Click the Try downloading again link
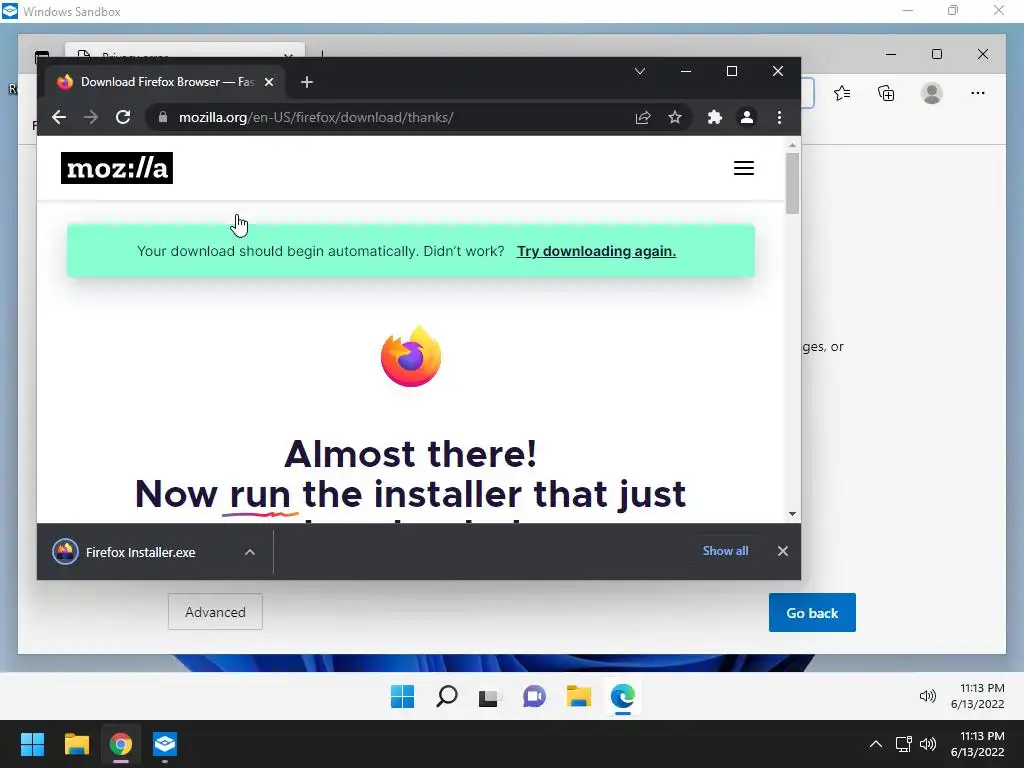 click(596, 251)
